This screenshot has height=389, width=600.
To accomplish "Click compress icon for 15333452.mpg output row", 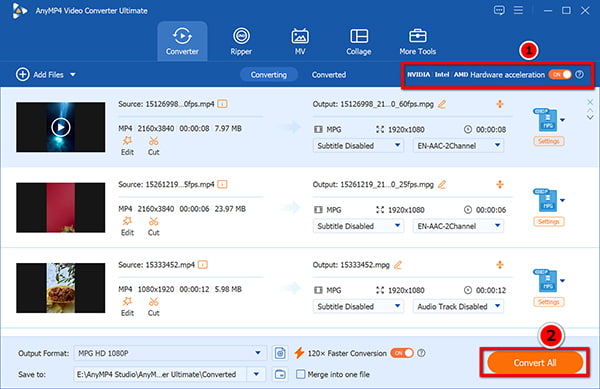I will 500,265.
